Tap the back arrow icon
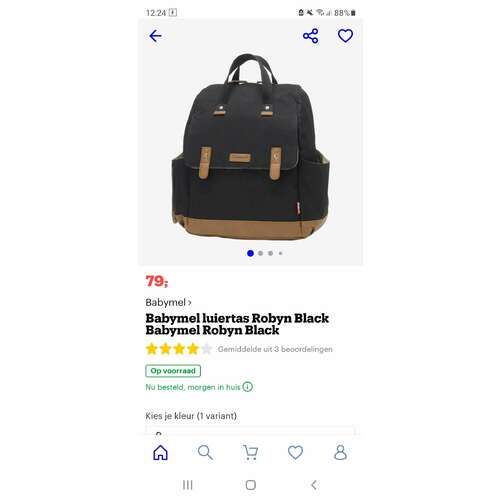This screenshot has height=500, width=500. click(155, 36)
